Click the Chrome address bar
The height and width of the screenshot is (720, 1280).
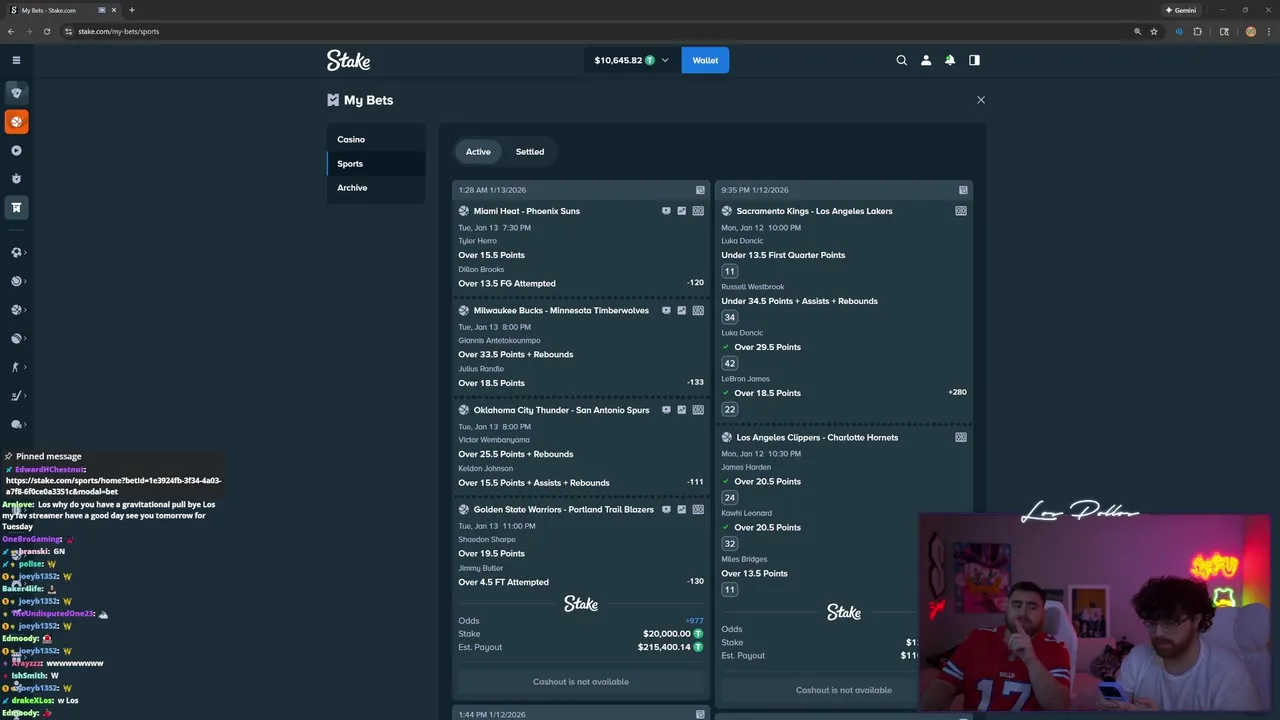point(600,31)
